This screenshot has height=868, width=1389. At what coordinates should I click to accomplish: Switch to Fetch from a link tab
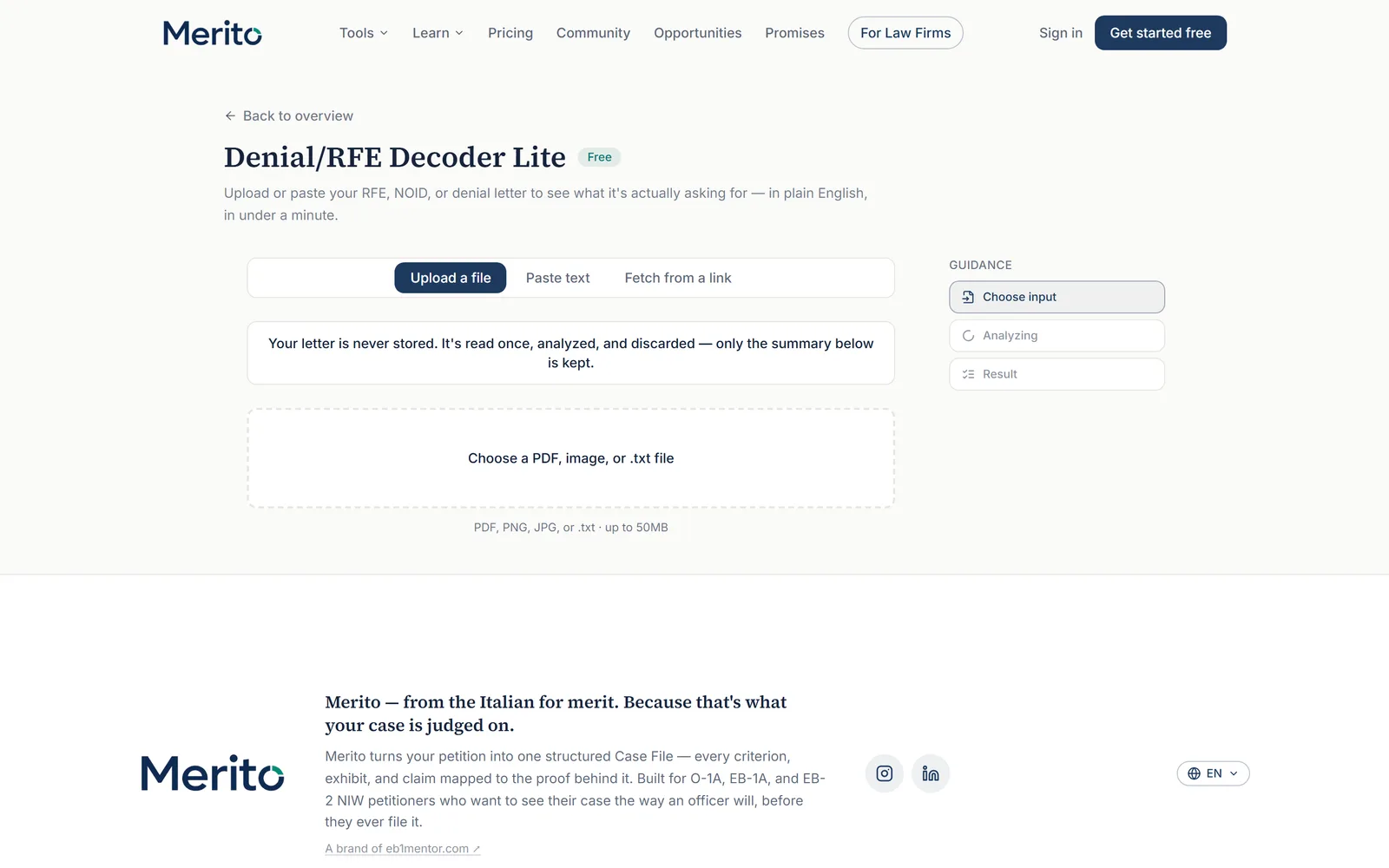(x=678, y=278)
